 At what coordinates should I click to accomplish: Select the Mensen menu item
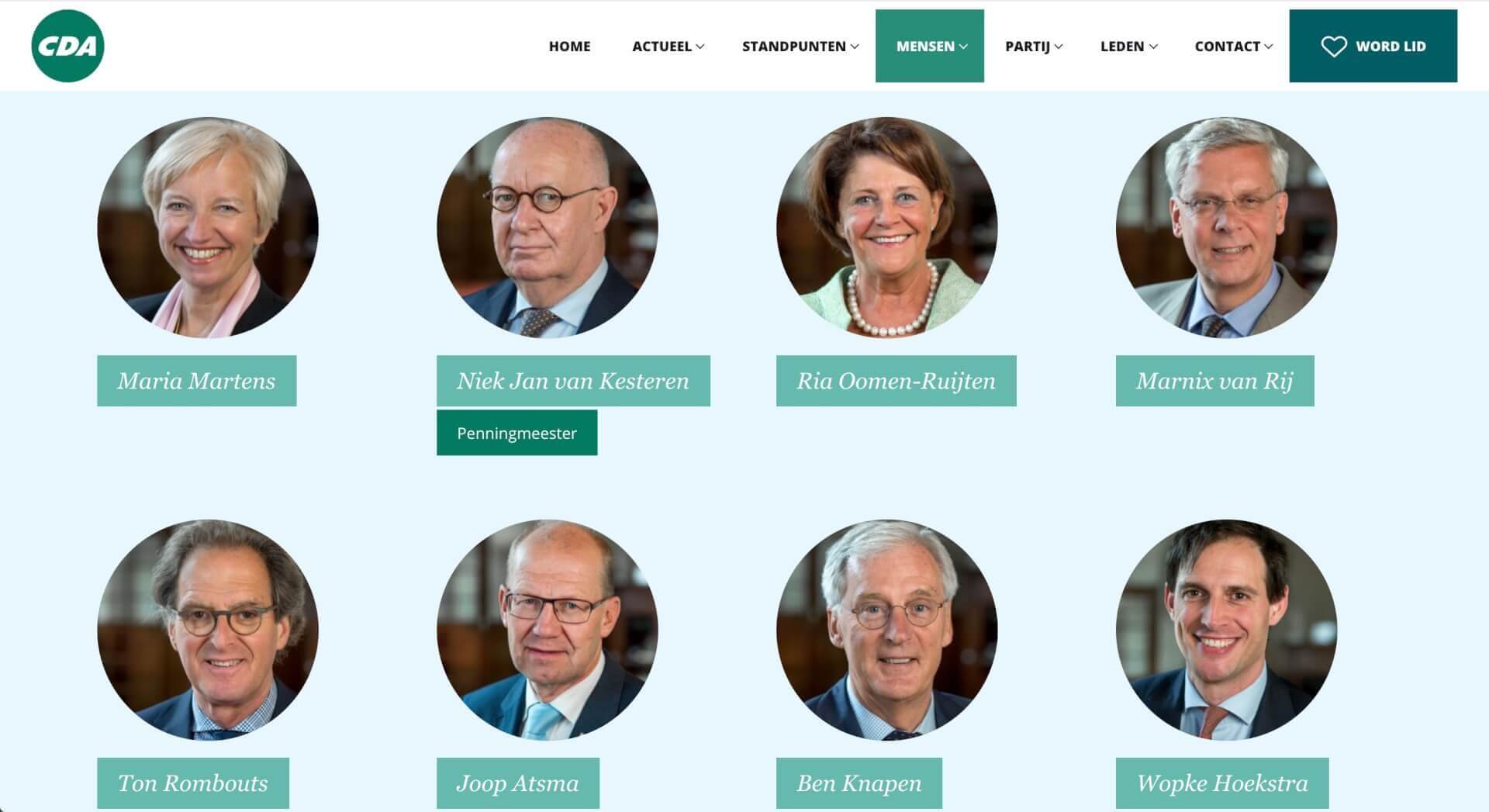point(930,46)
